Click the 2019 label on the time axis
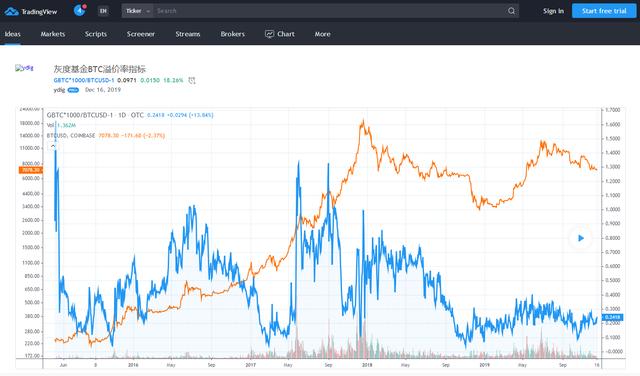Viewport: 640px width, 376px height. pos(484,365)
